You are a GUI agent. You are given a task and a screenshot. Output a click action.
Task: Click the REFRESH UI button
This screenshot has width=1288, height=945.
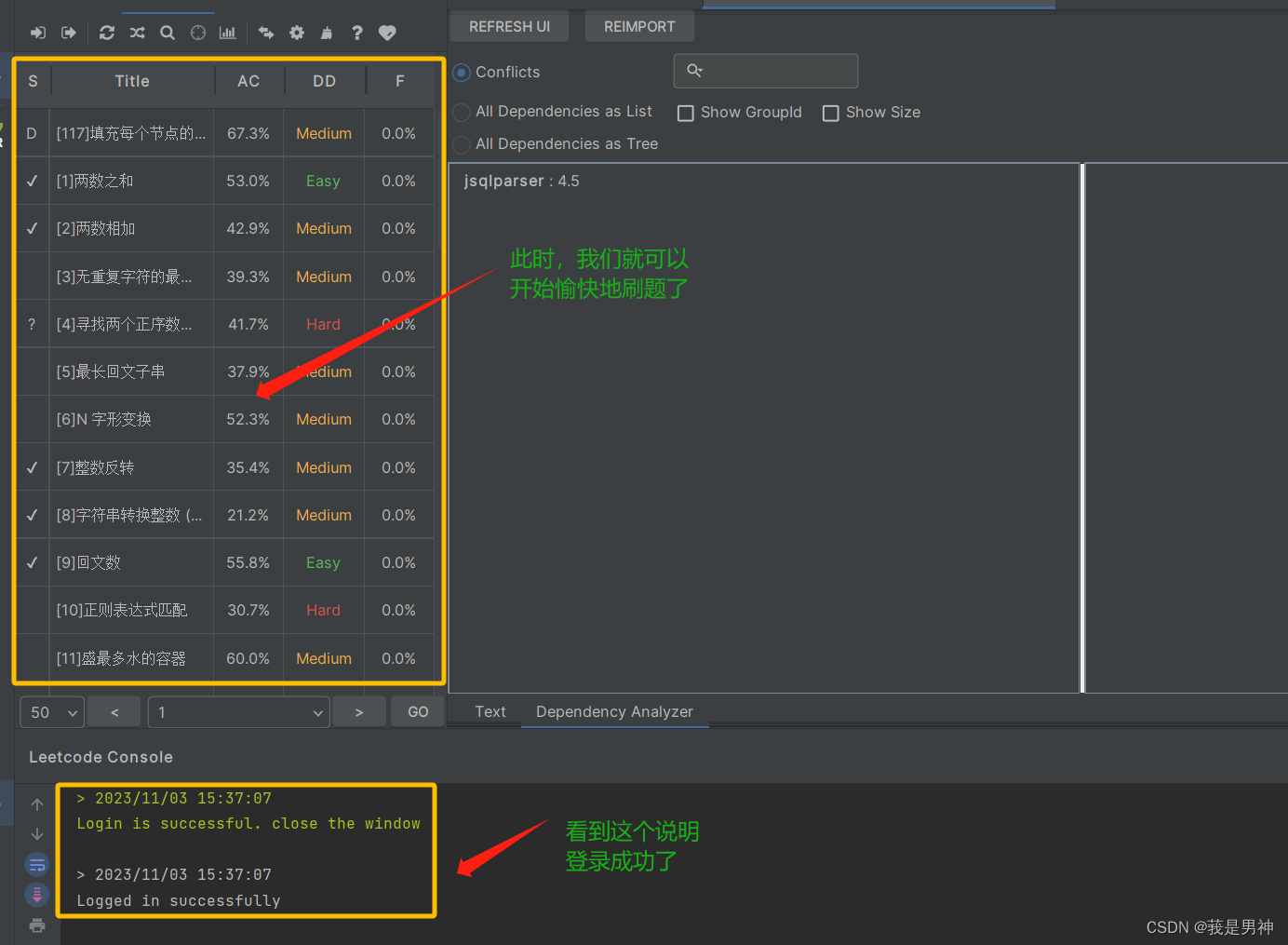pos(509,27)
